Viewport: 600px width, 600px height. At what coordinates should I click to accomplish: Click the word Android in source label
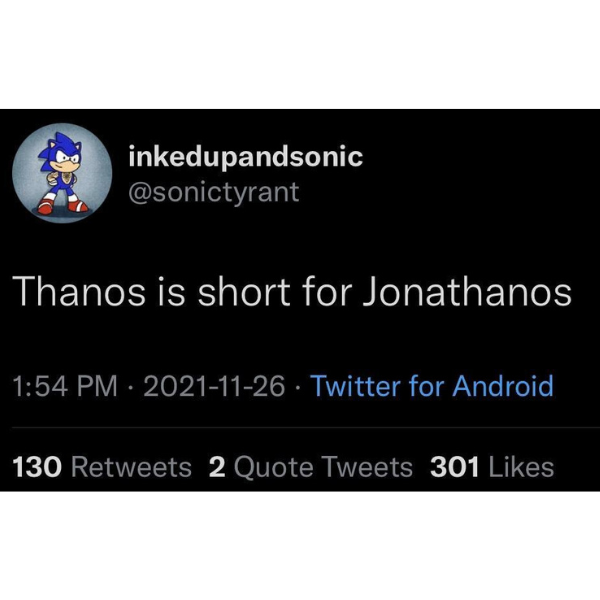coord(502,386)
